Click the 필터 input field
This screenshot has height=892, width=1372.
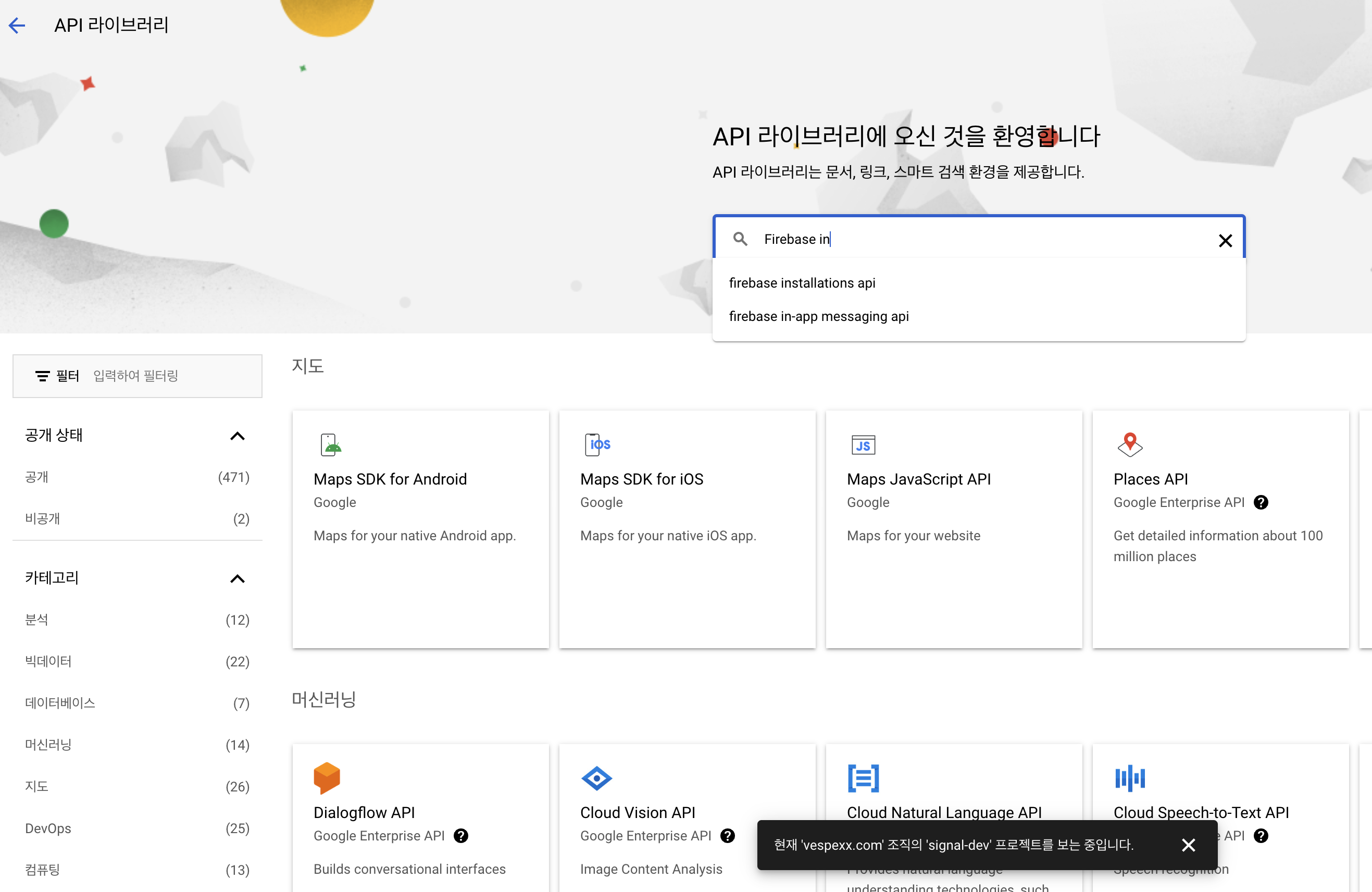[173, 376]
